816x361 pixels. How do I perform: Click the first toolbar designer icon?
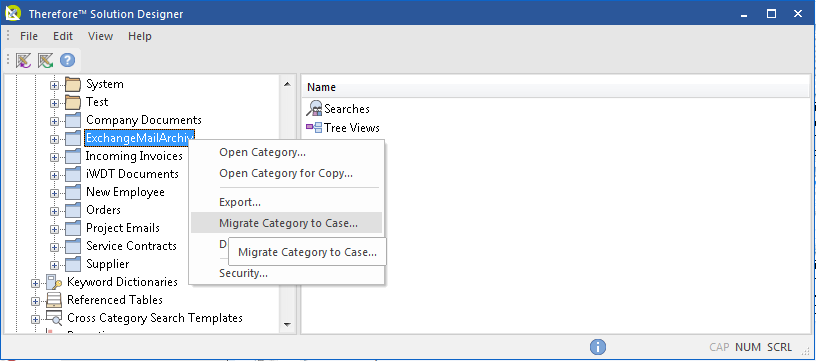[x=23, y=61]
